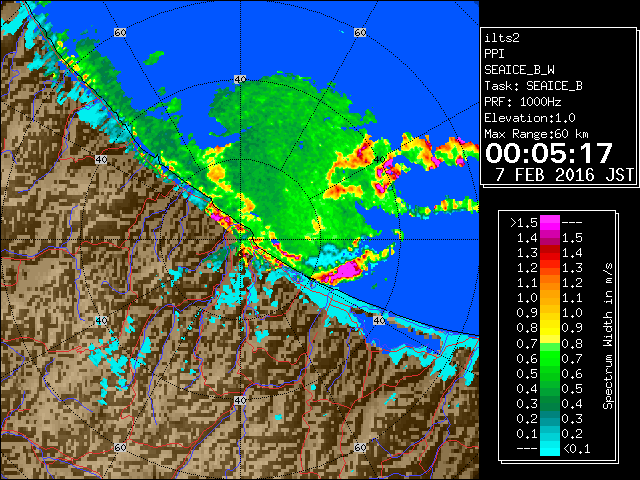Click the radar site name "ilts2"
This screenshot has height=480, width=640.
[502, 38]
